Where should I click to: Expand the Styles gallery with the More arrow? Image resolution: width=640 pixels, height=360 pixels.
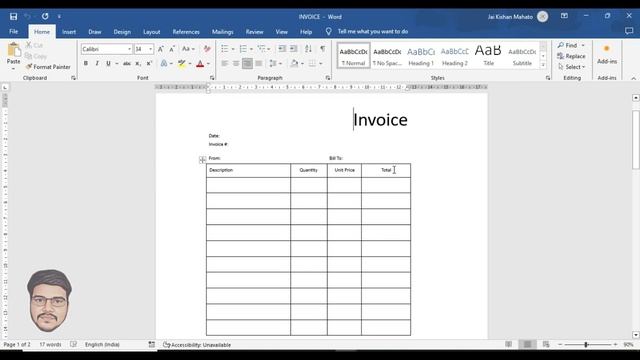[543, 65]
